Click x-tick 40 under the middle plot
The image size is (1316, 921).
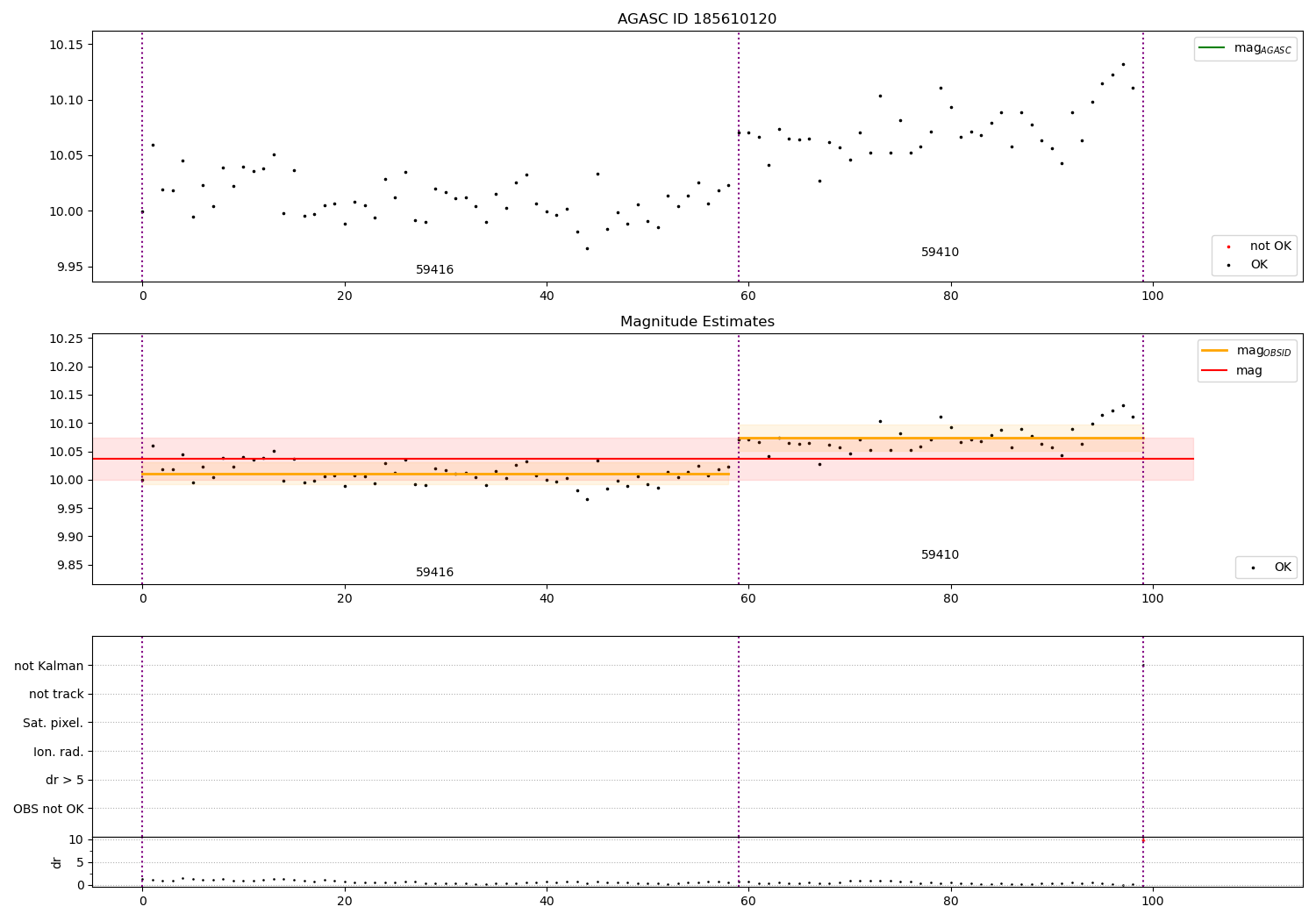(x=547, y=598)
